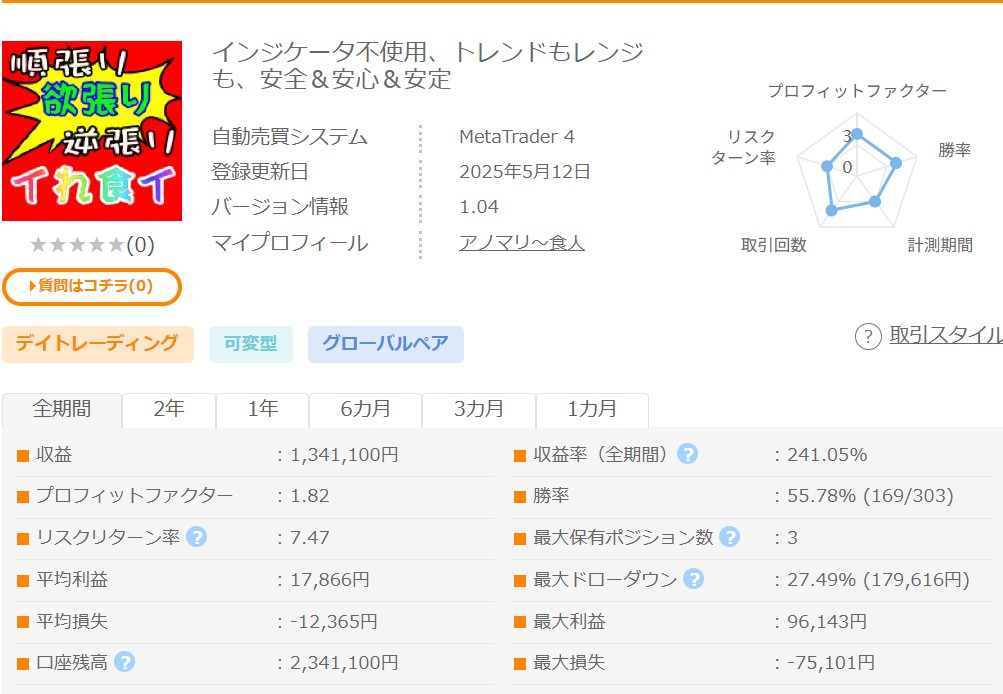Click the star rating icons
This screenshot has height=694, width=1003.
point(77,245)
